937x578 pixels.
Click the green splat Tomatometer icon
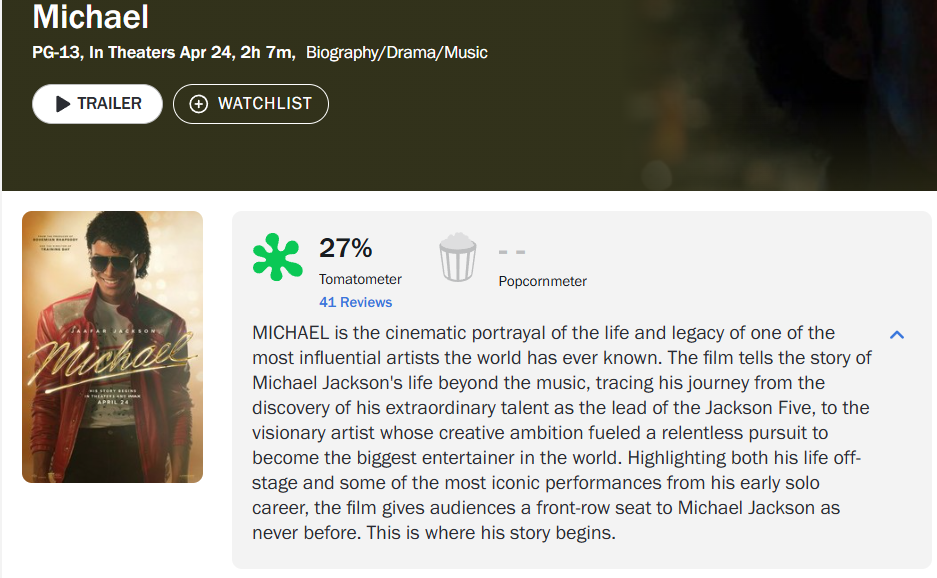coord(277,257)
